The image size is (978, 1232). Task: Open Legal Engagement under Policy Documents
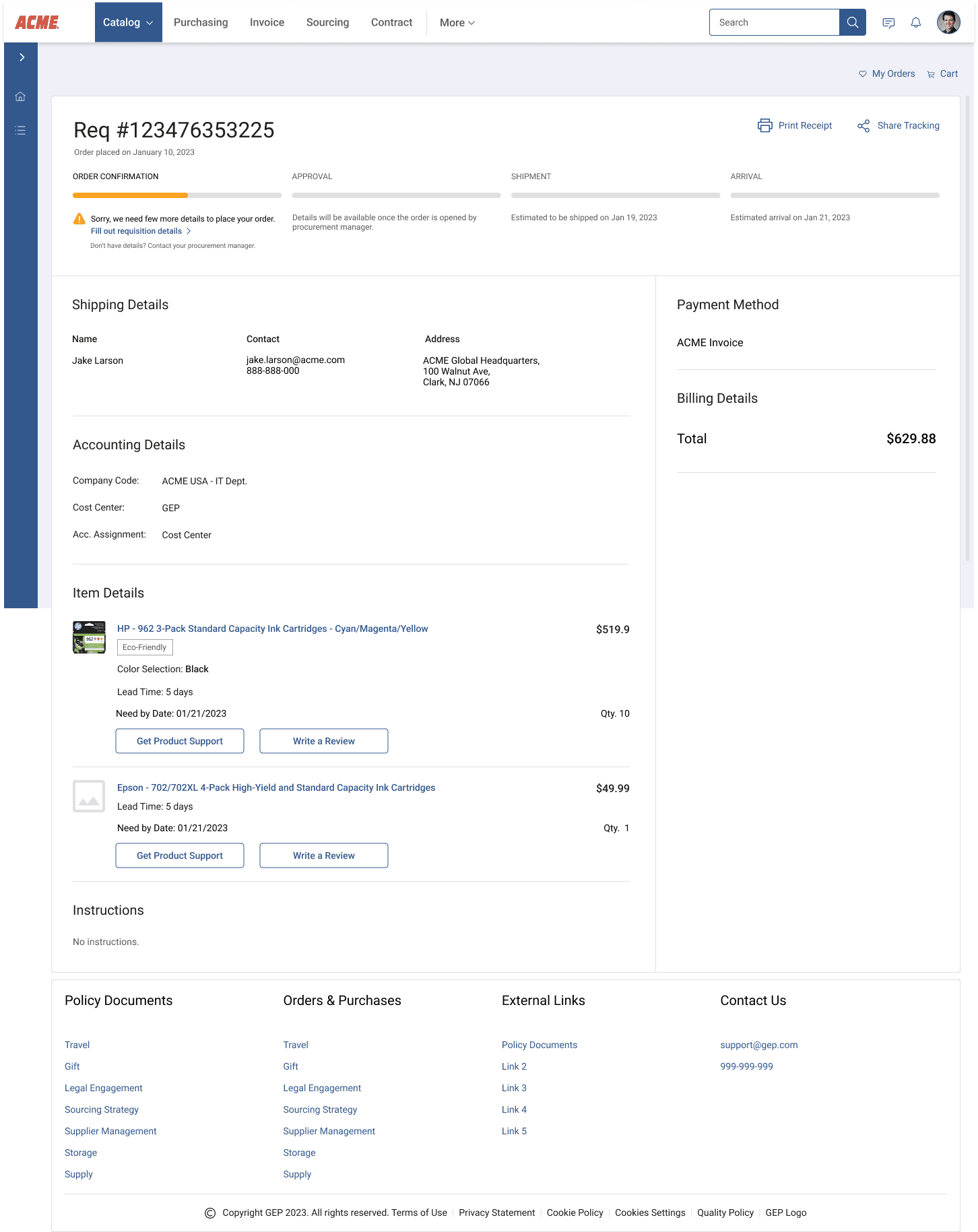[x=104, y=1088]
